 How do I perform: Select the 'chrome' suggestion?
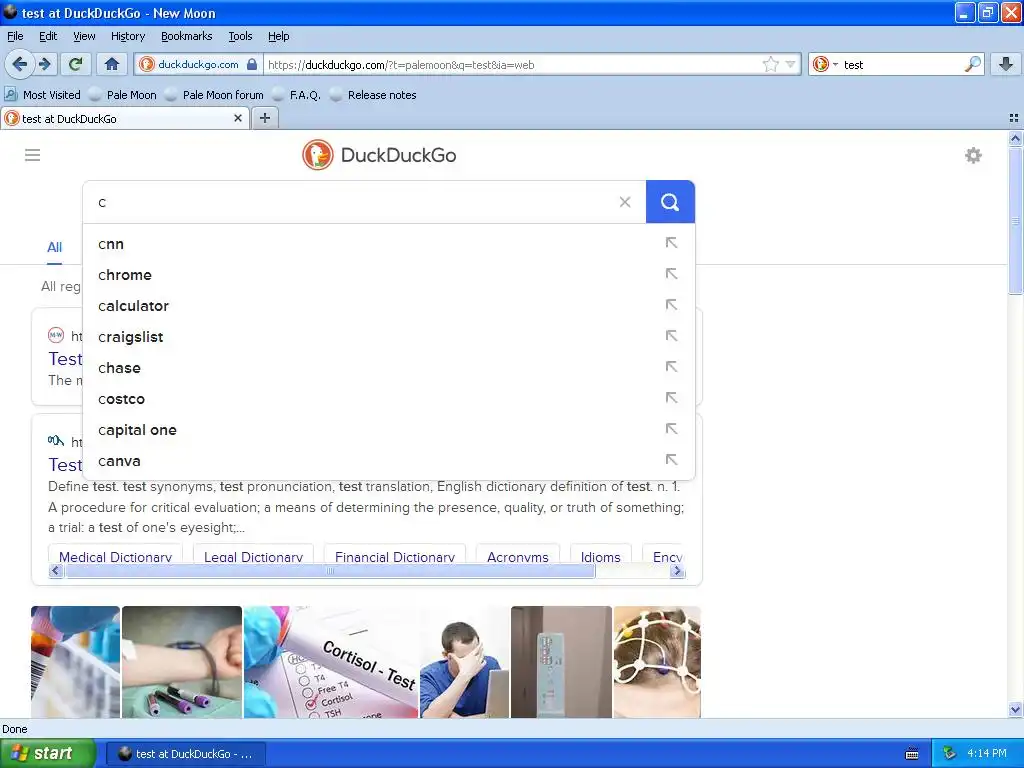pos(389,275)
